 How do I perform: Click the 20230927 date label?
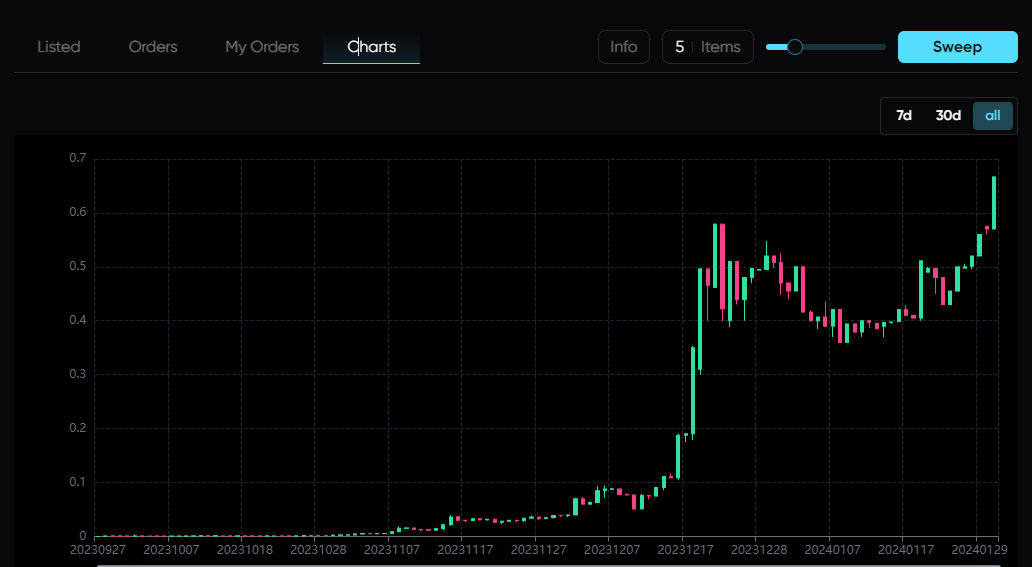97,549
